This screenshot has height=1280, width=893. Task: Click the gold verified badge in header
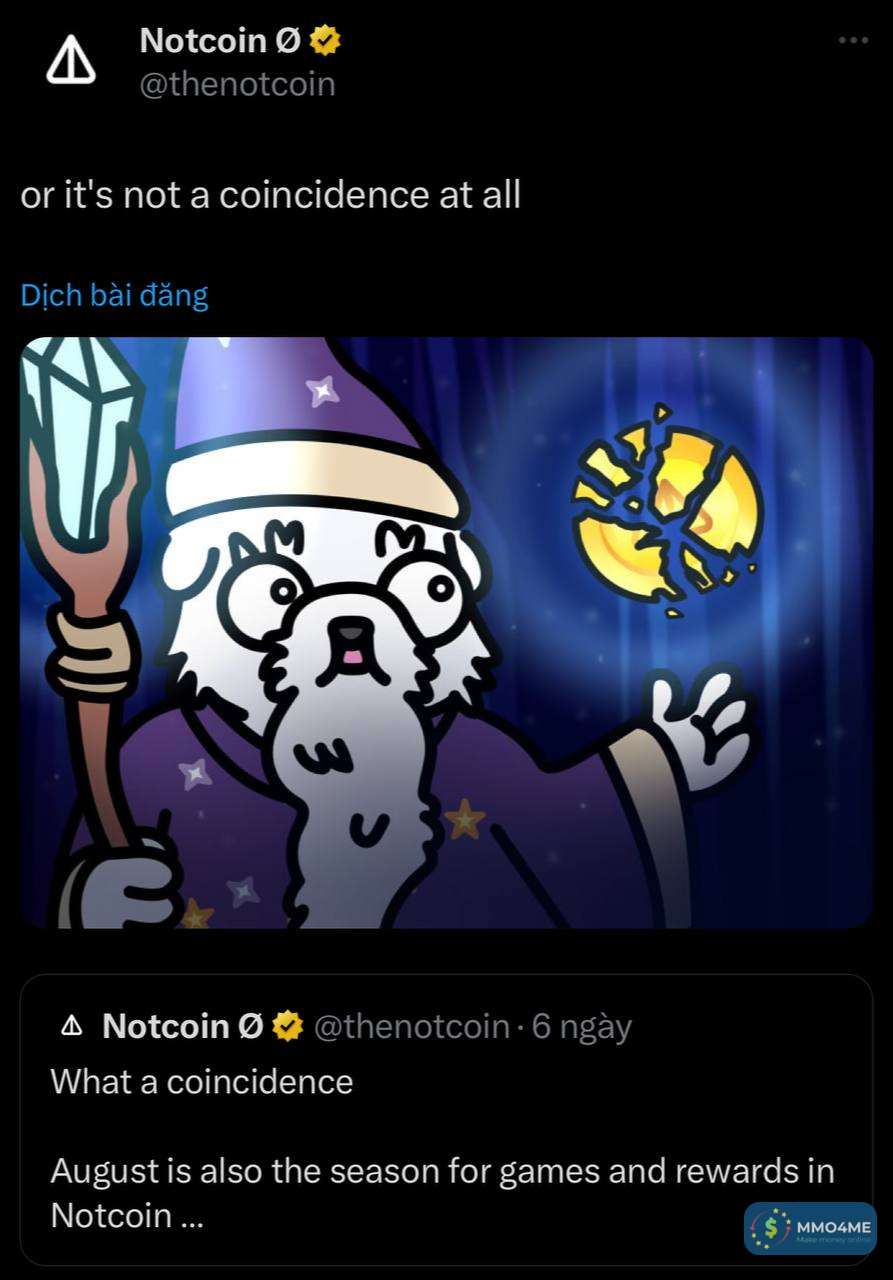click(x=326, y=41)
